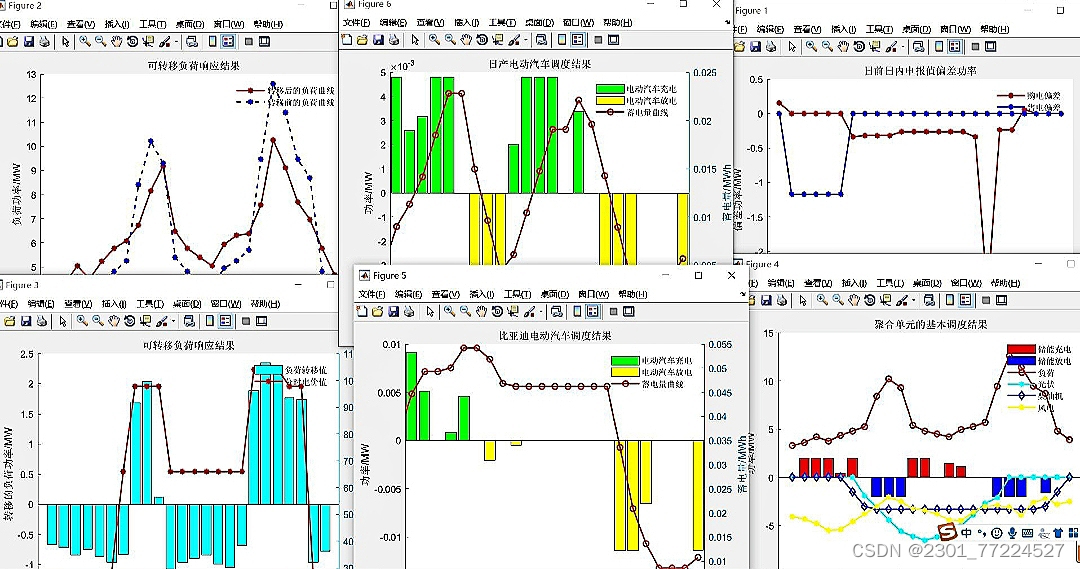Print icon in Figure 5 toolbar
The height and width of the screenshot is (569, 1080).
coord(409,312)
